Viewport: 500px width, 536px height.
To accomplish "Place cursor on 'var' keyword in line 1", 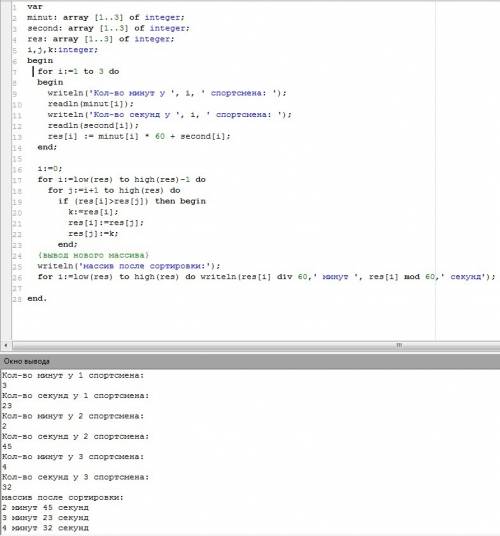I will point(35,6).
